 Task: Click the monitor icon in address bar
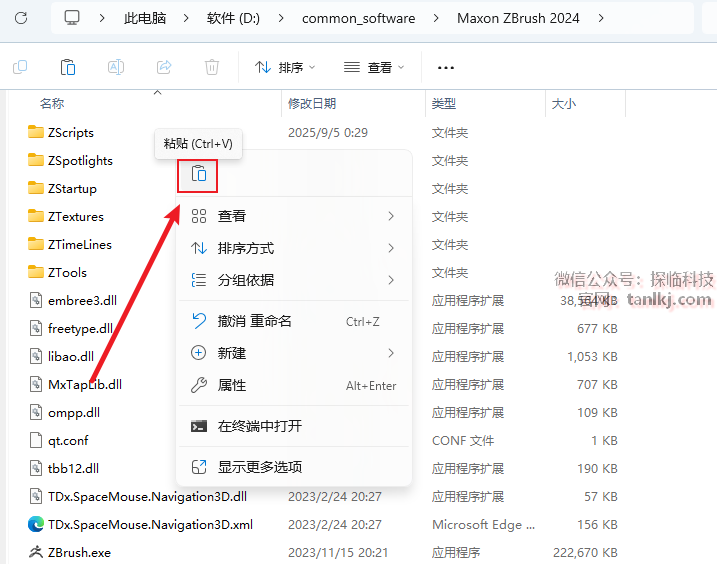pos(72,18)
